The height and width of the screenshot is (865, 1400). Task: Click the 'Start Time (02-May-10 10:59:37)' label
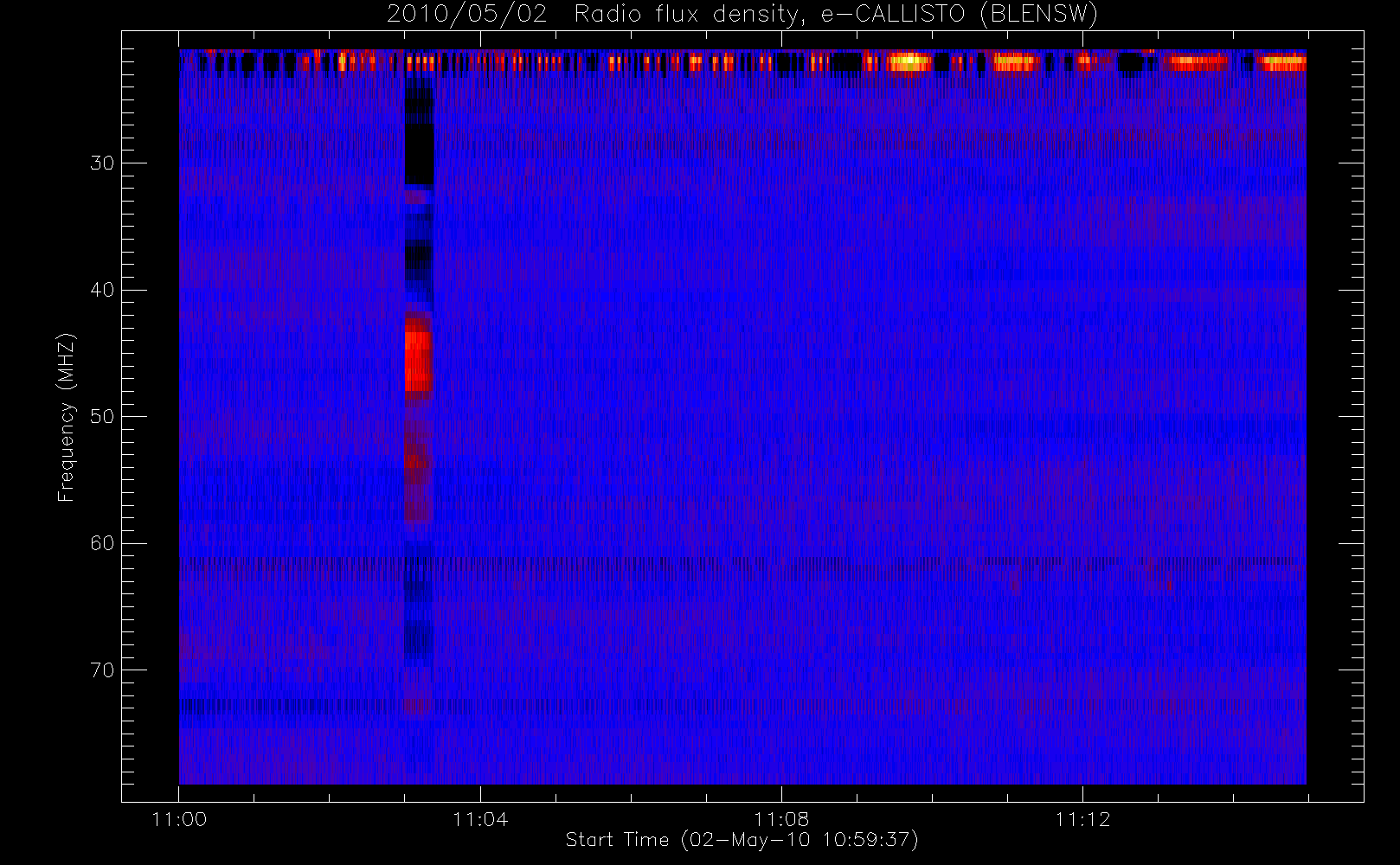742,840
